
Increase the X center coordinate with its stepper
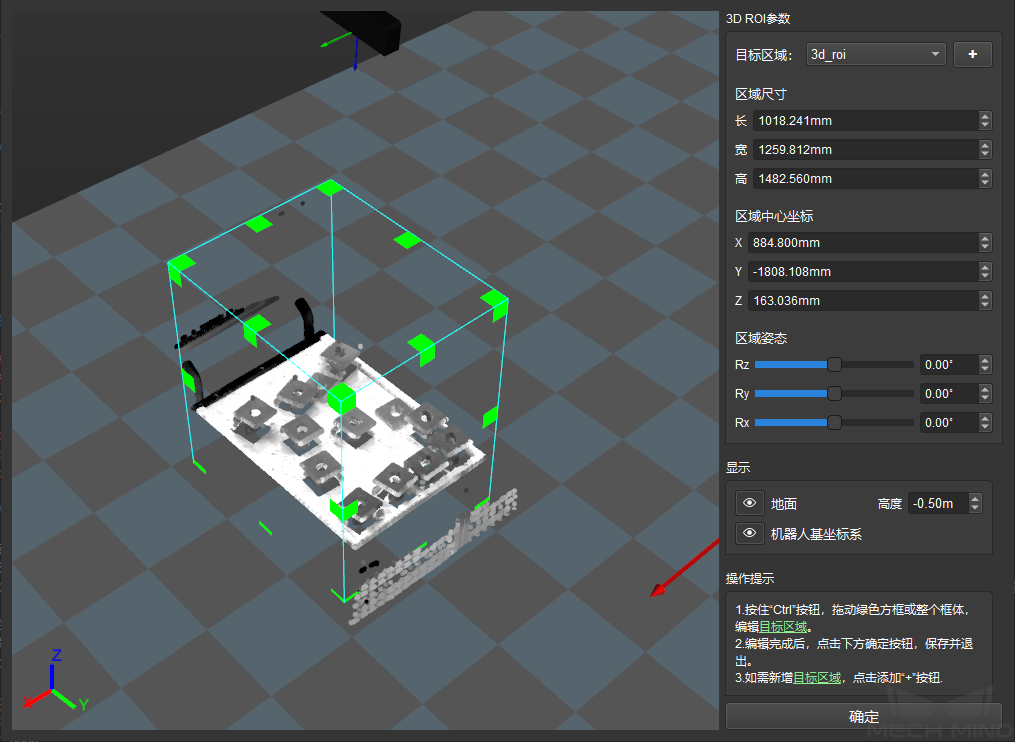[x=985, y=238]
